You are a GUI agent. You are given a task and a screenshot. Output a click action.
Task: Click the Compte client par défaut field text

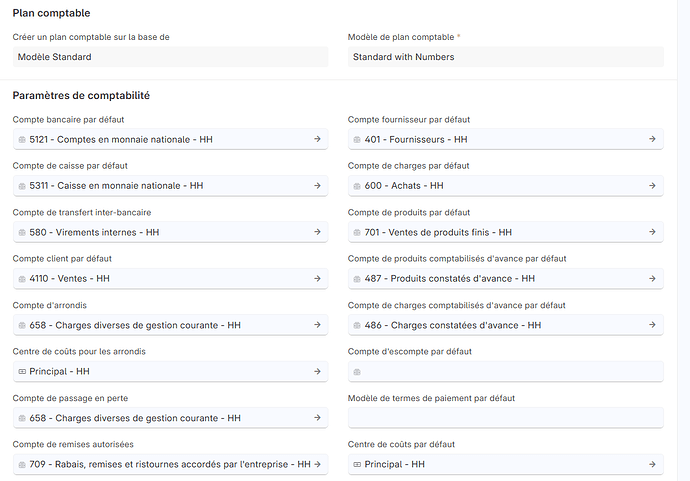point(70,279)
